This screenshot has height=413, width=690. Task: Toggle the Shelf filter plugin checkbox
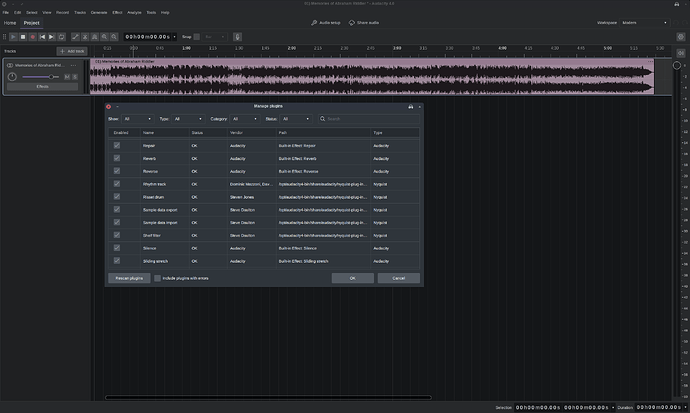point(117,235)
